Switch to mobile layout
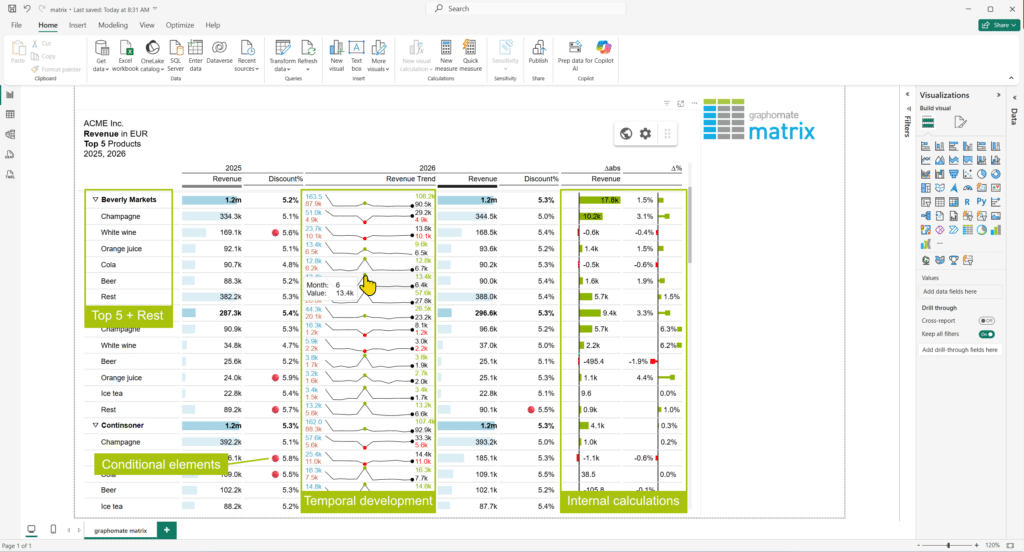The width and height of the screenshot is (1024, 552). point(53,529)
